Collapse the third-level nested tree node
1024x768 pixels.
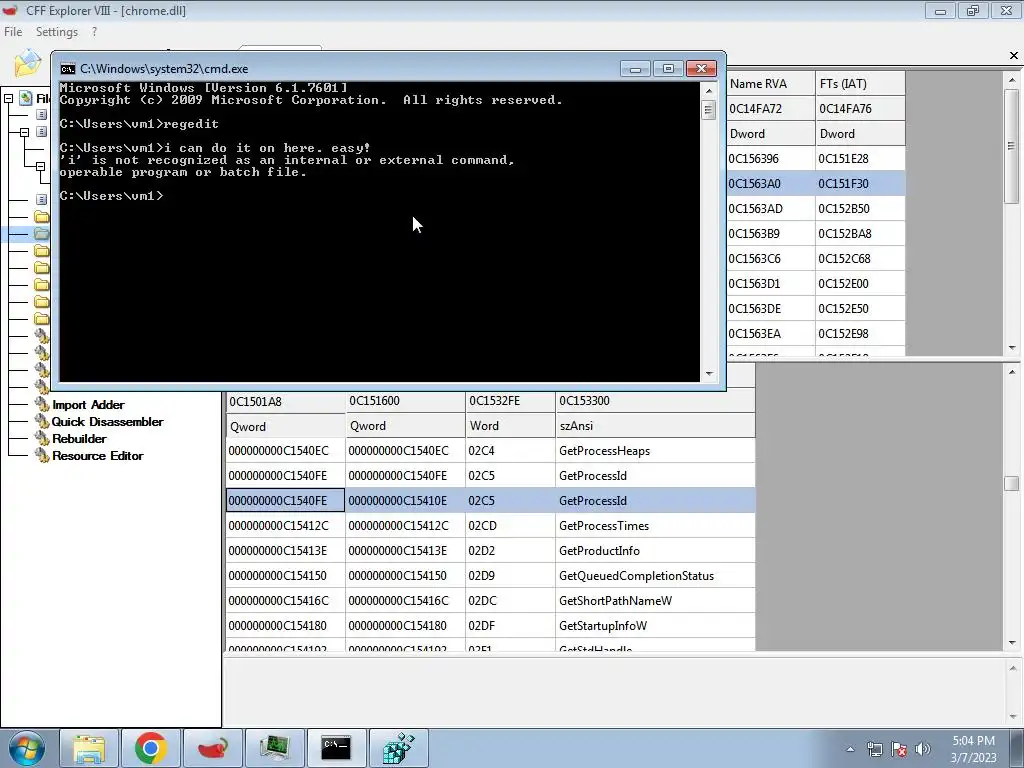[40, 166]
